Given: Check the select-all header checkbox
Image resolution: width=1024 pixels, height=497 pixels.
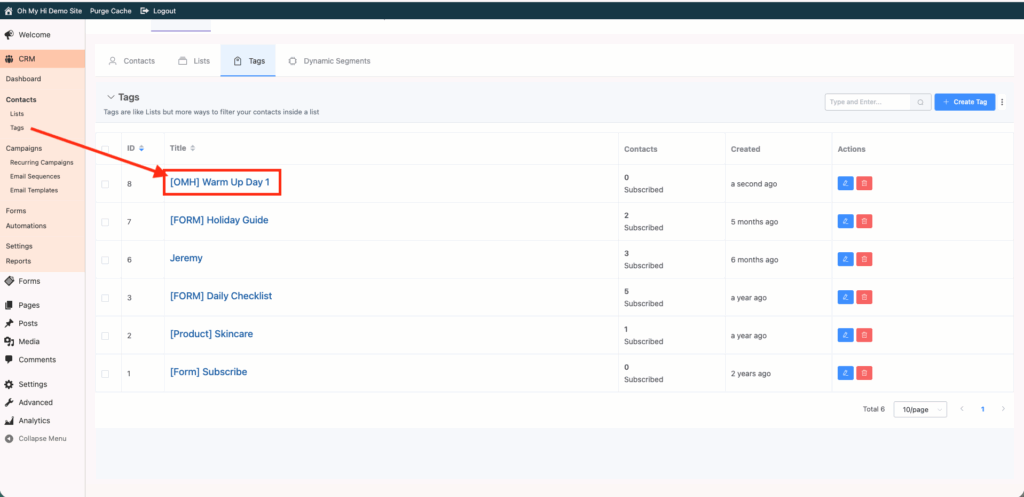Looking at the screenshot, I should click(x=105, y=149).
